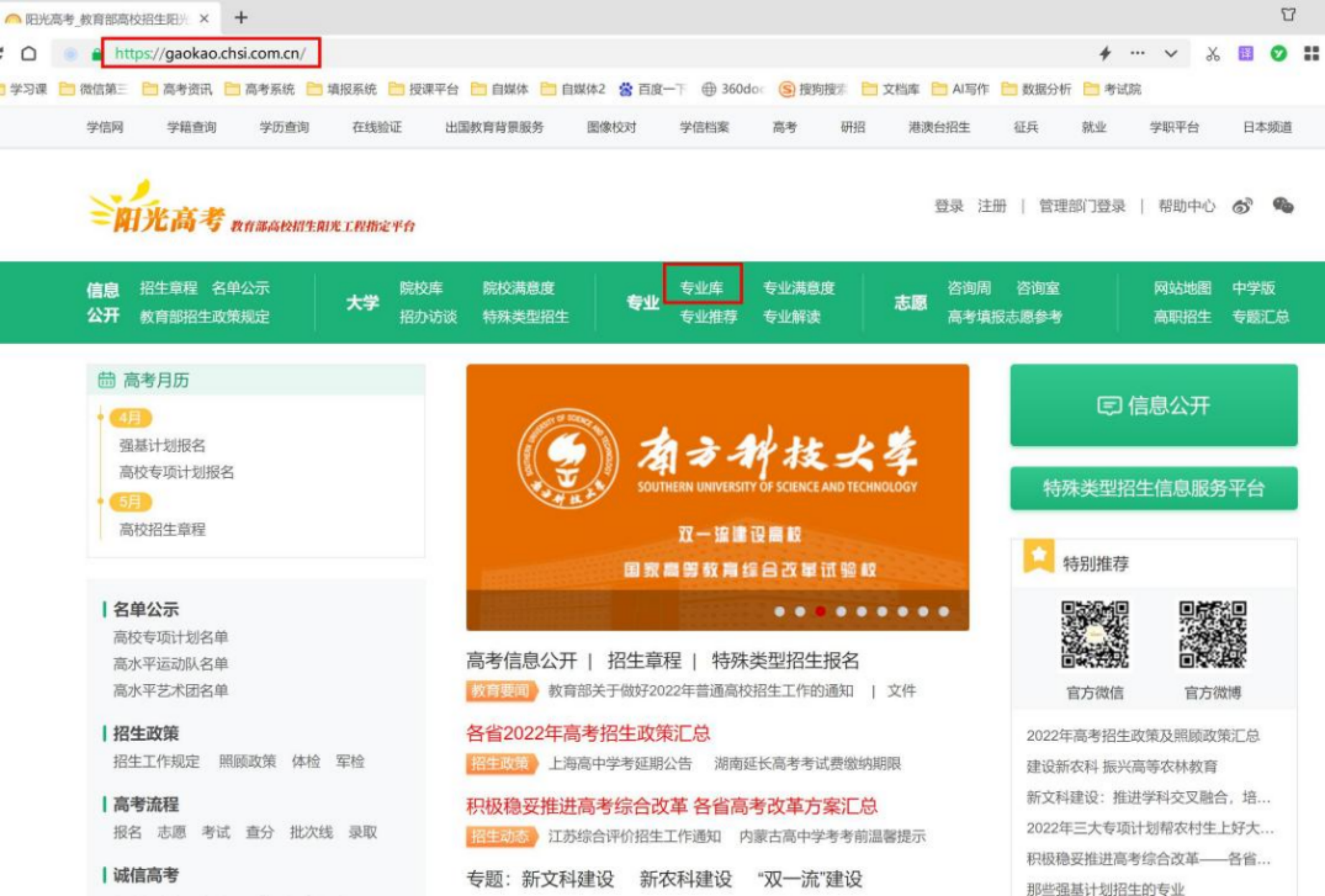This screenshot has height=896, width=1325.
Task: Open the 授课平台 bookmark folder
Action: (x=424, y=89)
